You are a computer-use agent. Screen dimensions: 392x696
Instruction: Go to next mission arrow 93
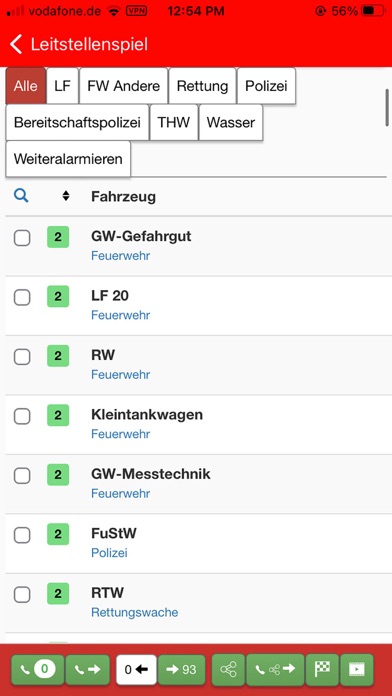pyautogui.click(x=181, y=669)
